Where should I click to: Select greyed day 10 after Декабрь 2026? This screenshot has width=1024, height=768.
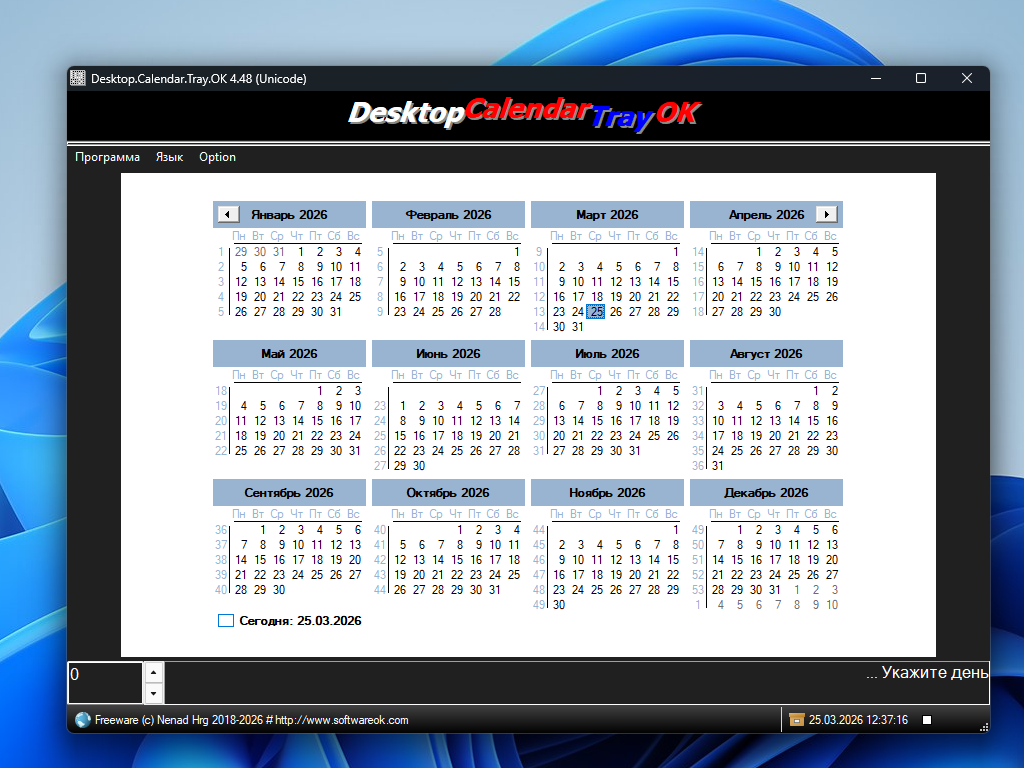click(x=831, y=605)
